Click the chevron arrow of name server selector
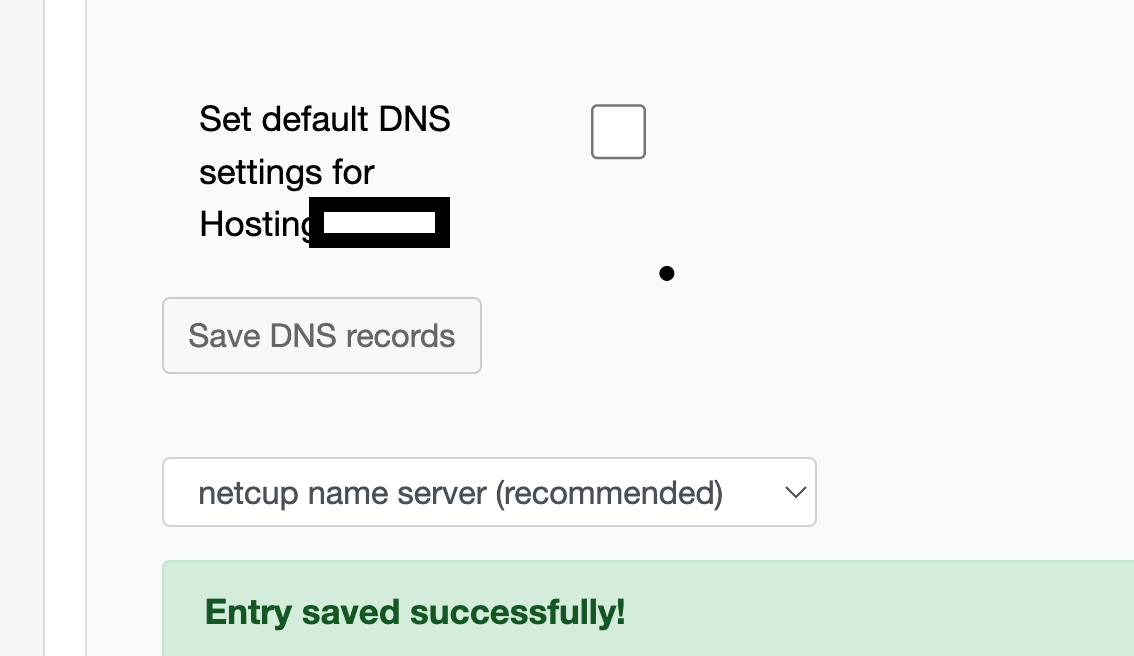 coord(796,493)
